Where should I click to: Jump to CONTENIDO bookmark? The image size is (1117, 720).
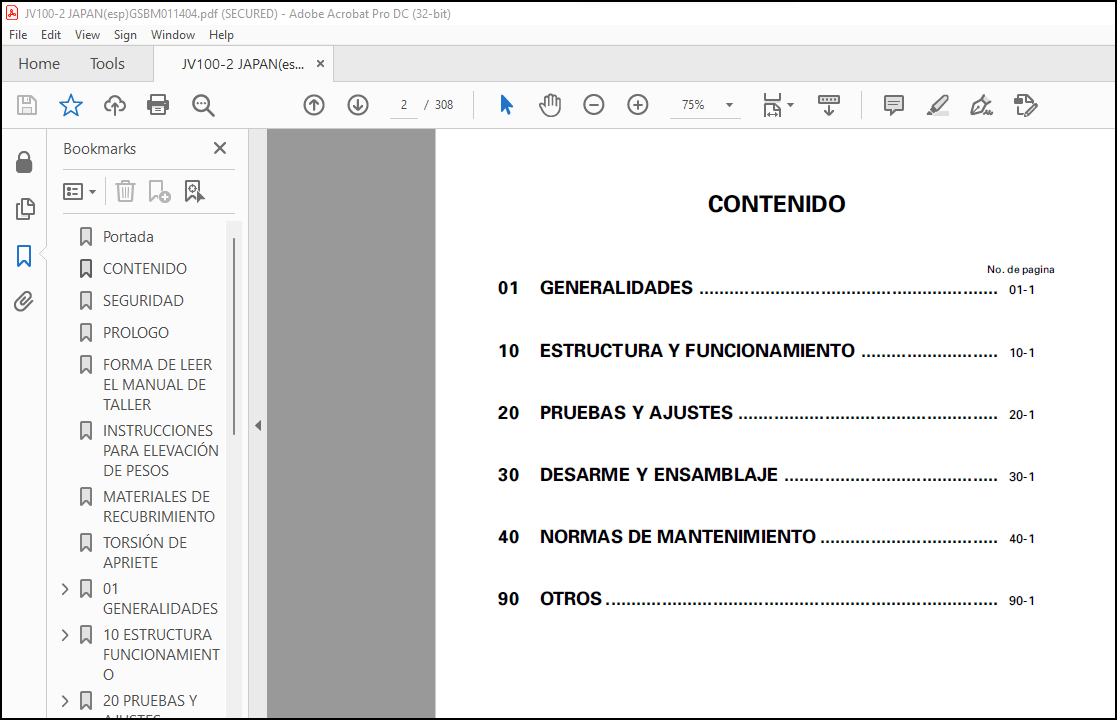coord(145,268)
